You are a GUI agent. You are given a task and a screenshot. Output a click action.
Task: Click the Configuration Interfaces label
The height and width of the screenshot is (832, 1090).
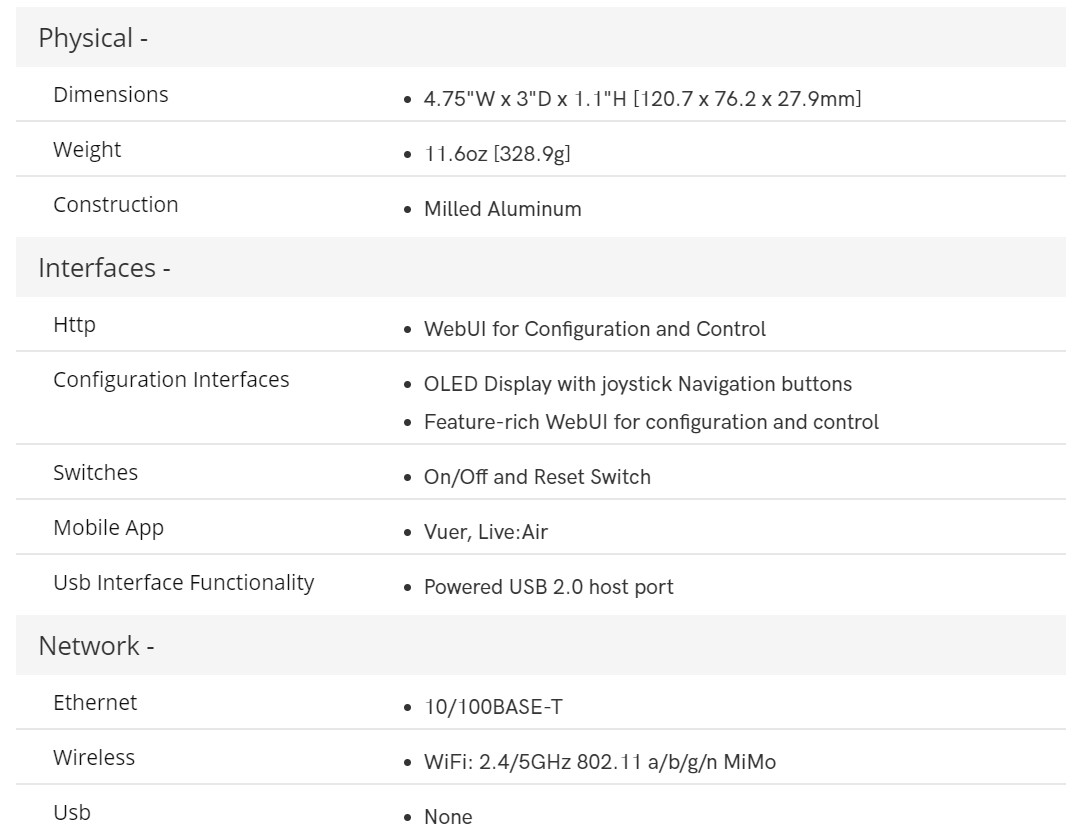click(x=171, y=380)
